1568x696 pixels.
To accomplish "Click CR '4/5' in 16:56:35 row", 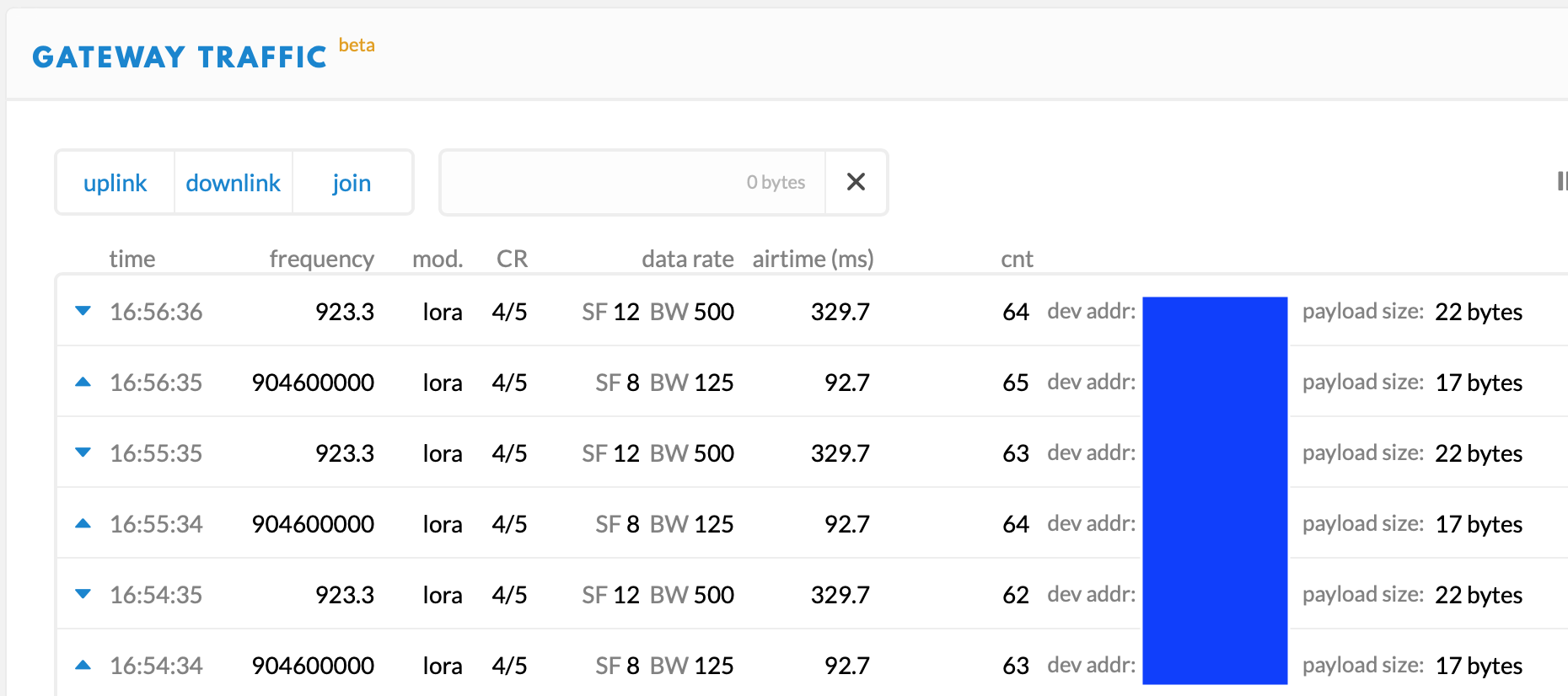I will (509, 383).
